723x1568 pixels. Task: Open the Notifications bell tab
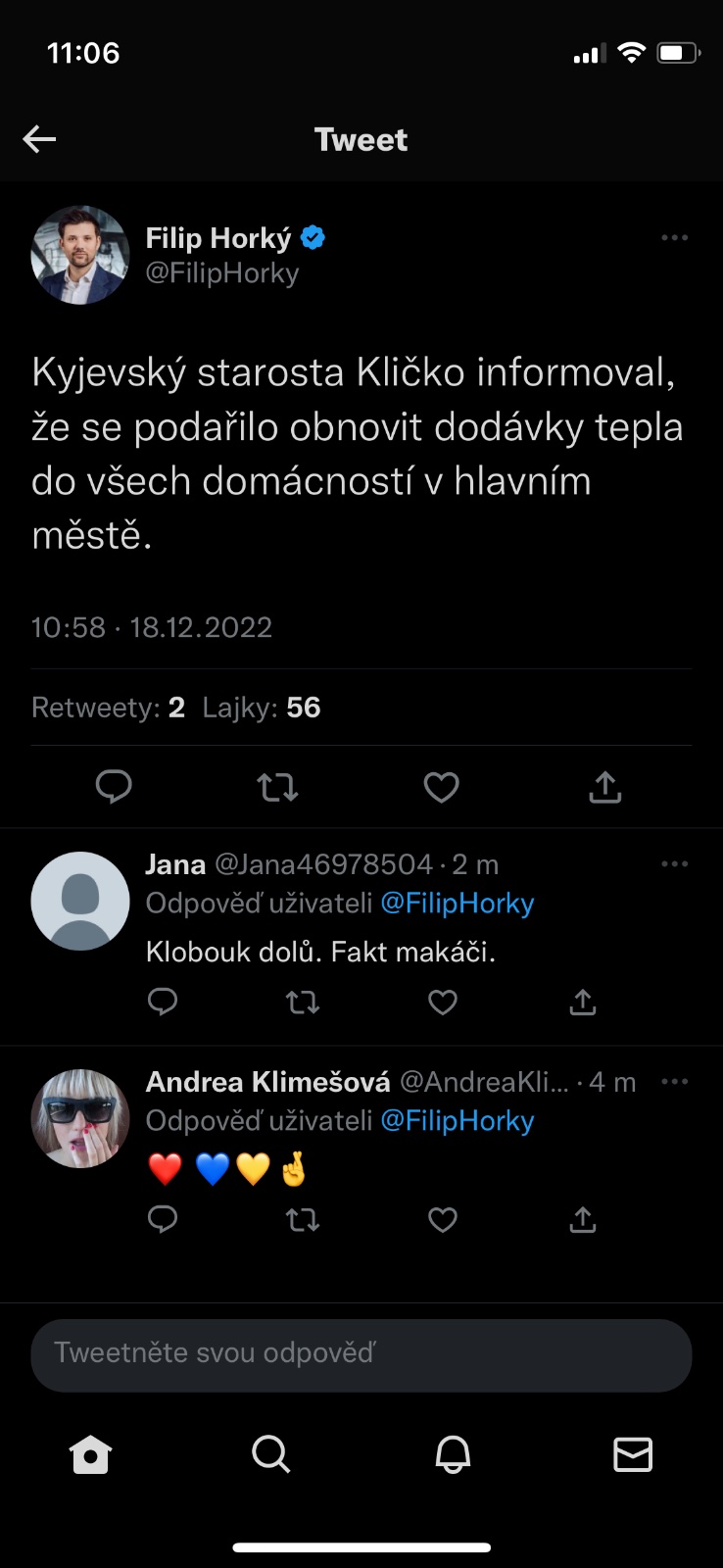click(453, 1455)
